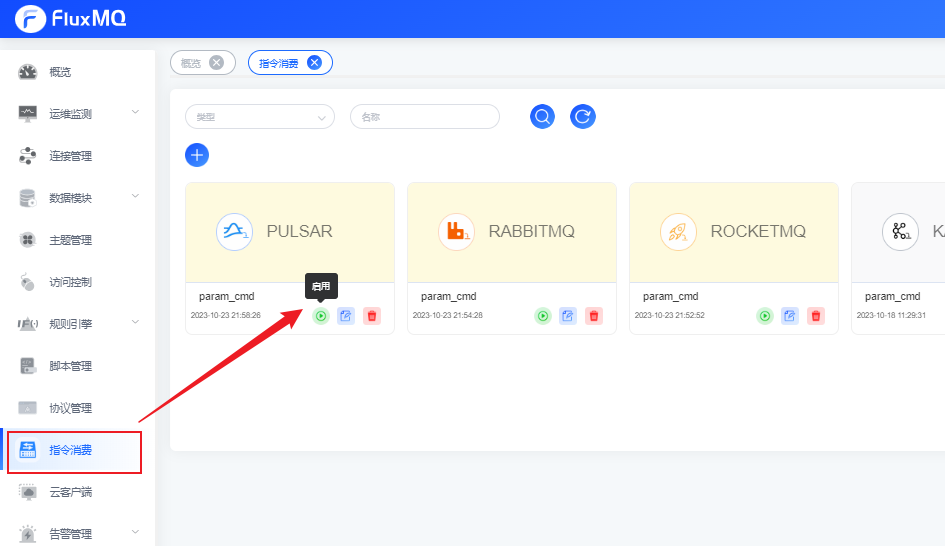
Task: Click the ROCKETMQ card title text
Action: tap(758, 231)
